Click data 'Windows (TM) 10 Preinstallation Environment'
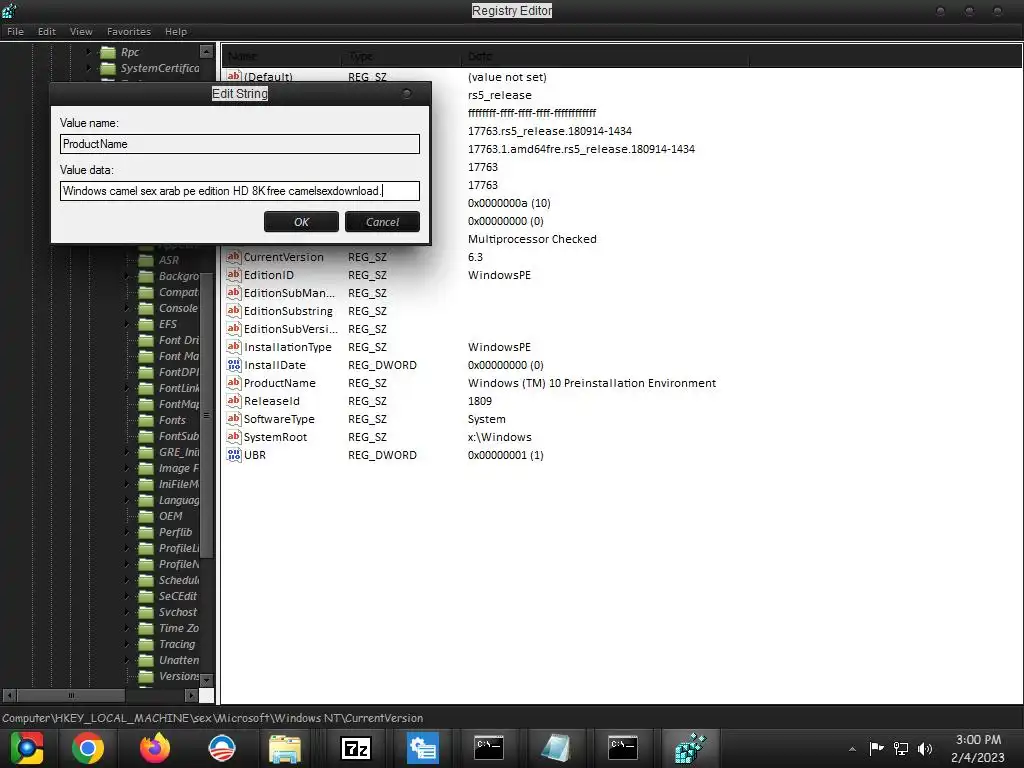The image size is (1024, 768). pyautogui.click(x=592, y=383)
